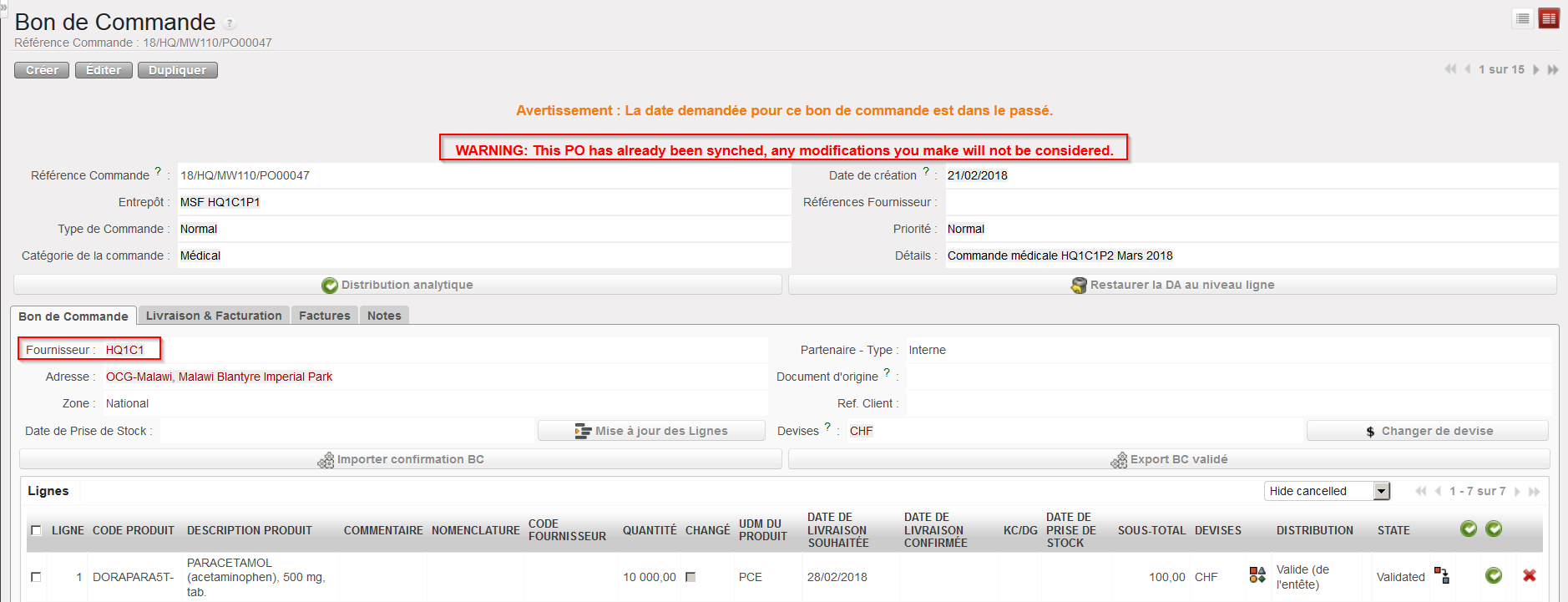Go to previous record arrow near '1 sur 15'
The height and width of the screenshot is (602, 1568).
point(1467,69)
